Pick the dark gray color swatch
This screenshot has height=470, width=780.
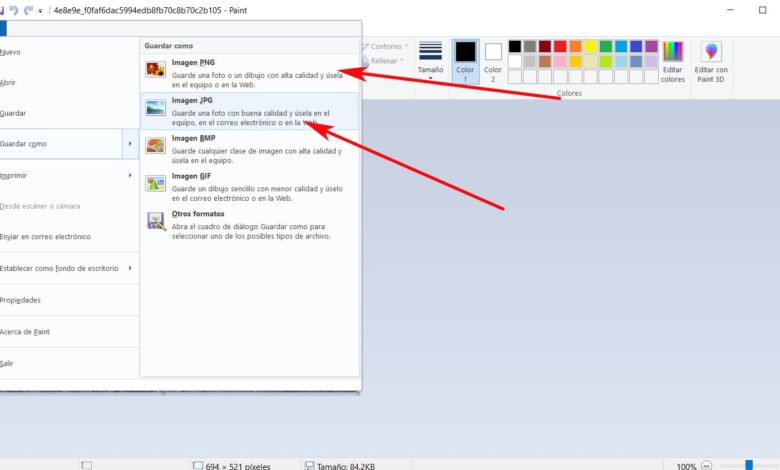click(530, 46)
